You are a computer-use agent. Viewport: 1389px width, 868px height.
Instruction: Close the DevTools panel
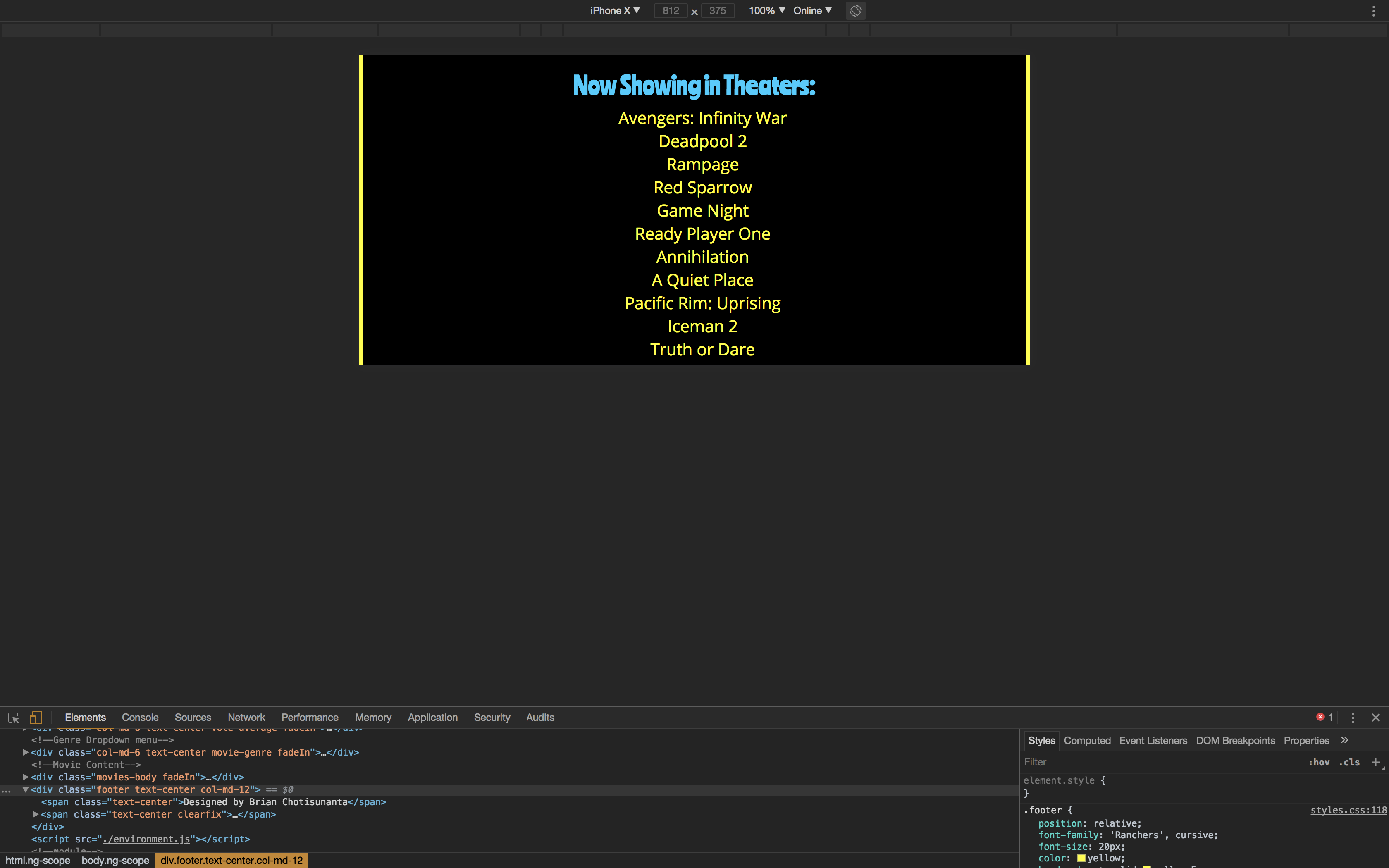click(1376, 718)
